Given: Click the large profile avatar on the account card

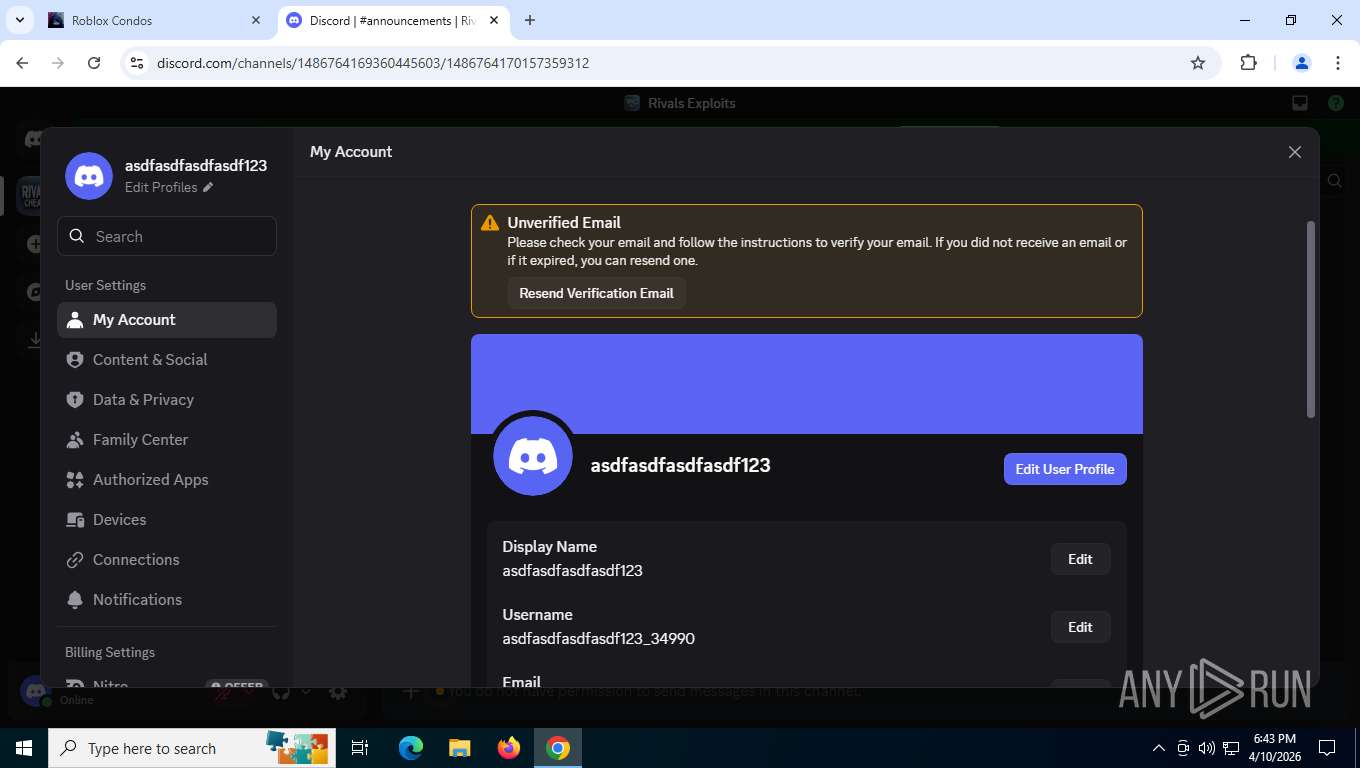Looking at the screenshot, I should (x=533, y=456).
